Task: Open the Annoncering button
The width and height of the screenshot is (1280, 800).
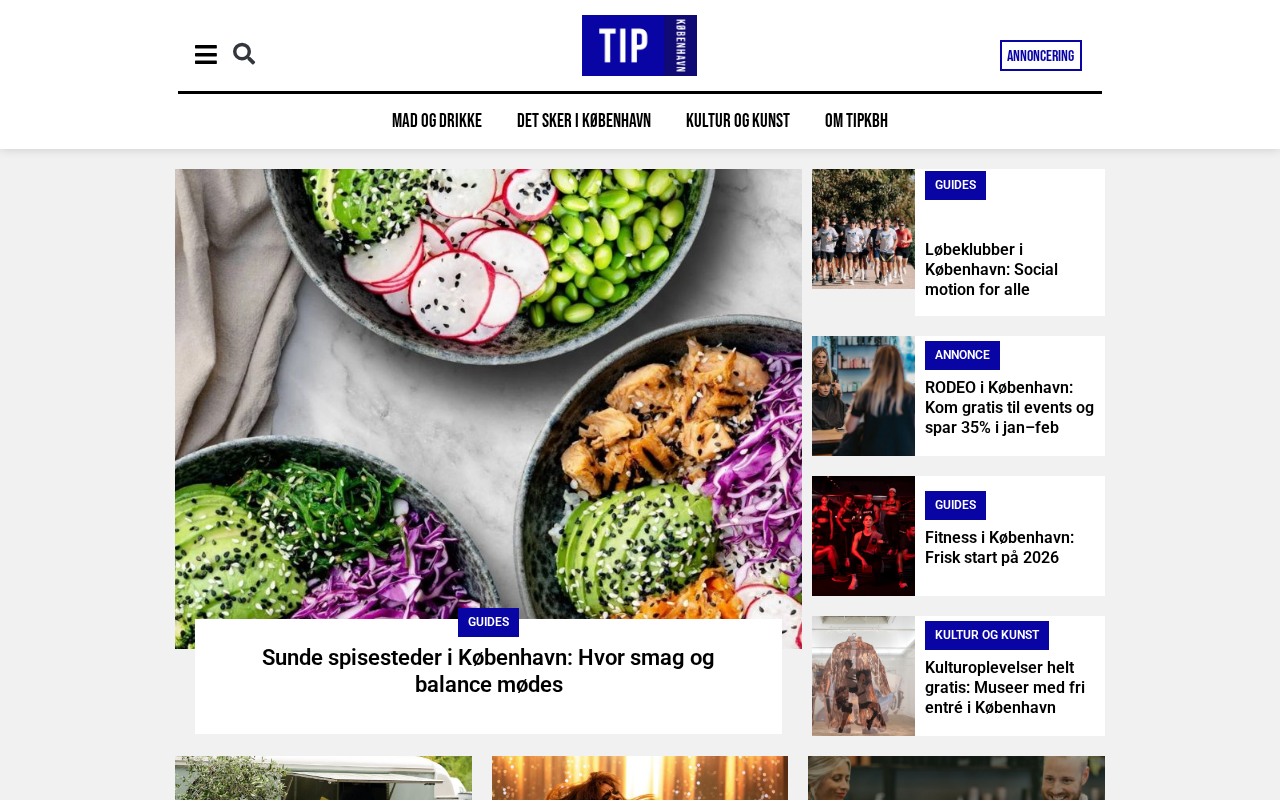Action: click(1041, 56)
